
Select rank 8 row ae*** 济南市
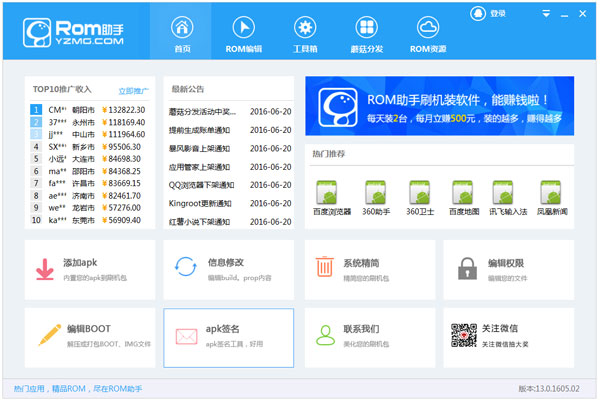[88, 196]
